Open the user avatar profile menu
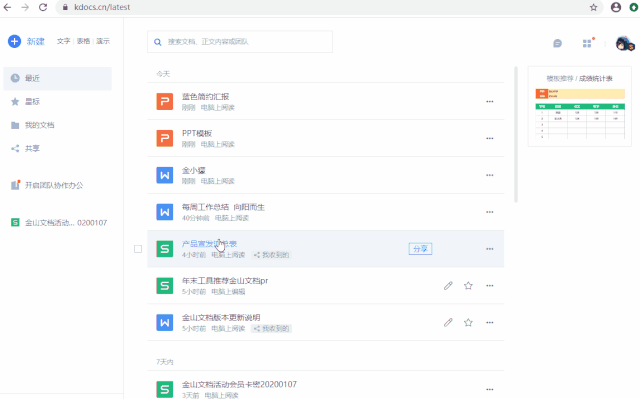This screenshot has width=640, height=399. 624,43
